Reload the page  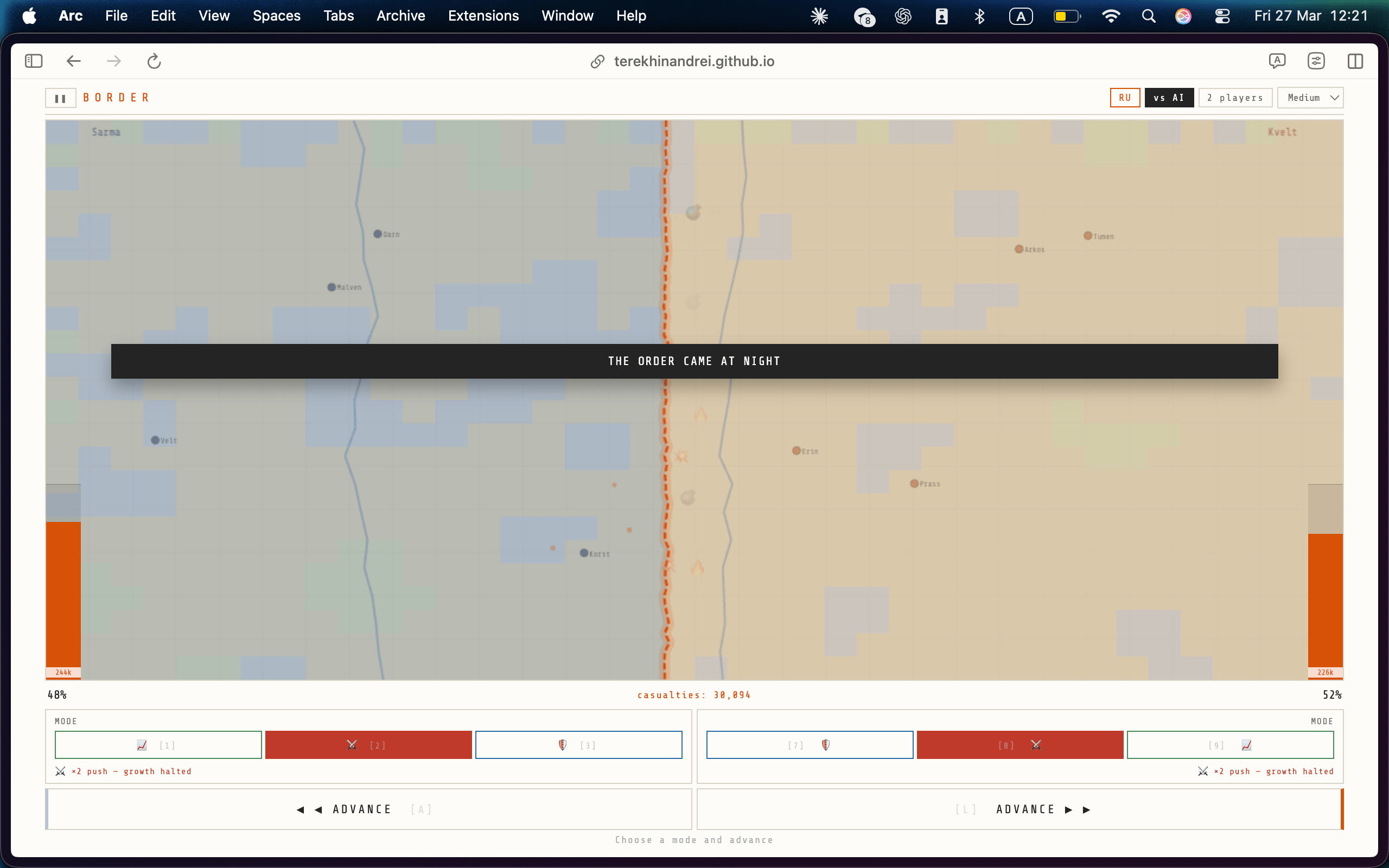click(x=154, y=61)
